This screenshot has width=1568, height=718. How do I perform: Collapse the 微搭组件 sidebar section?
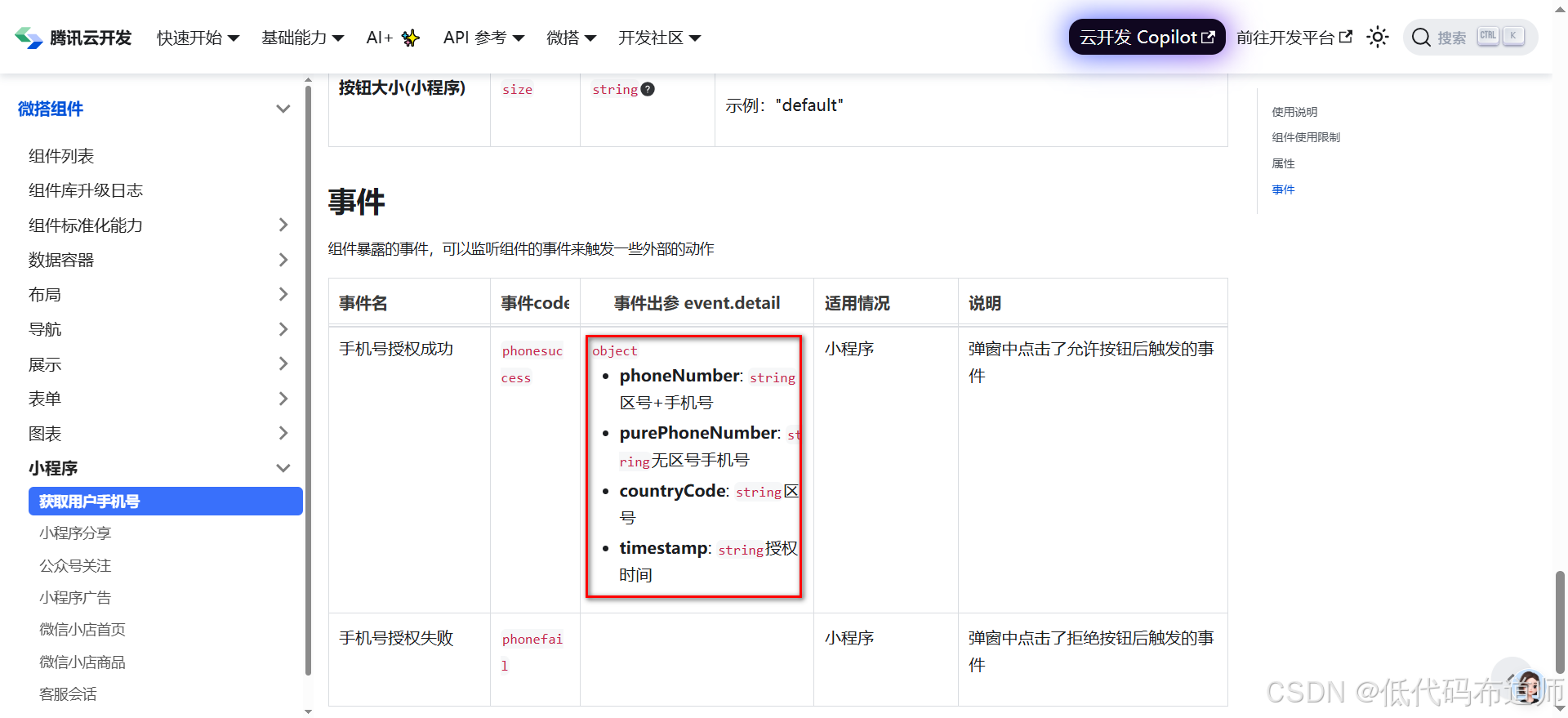pos(283,109)
